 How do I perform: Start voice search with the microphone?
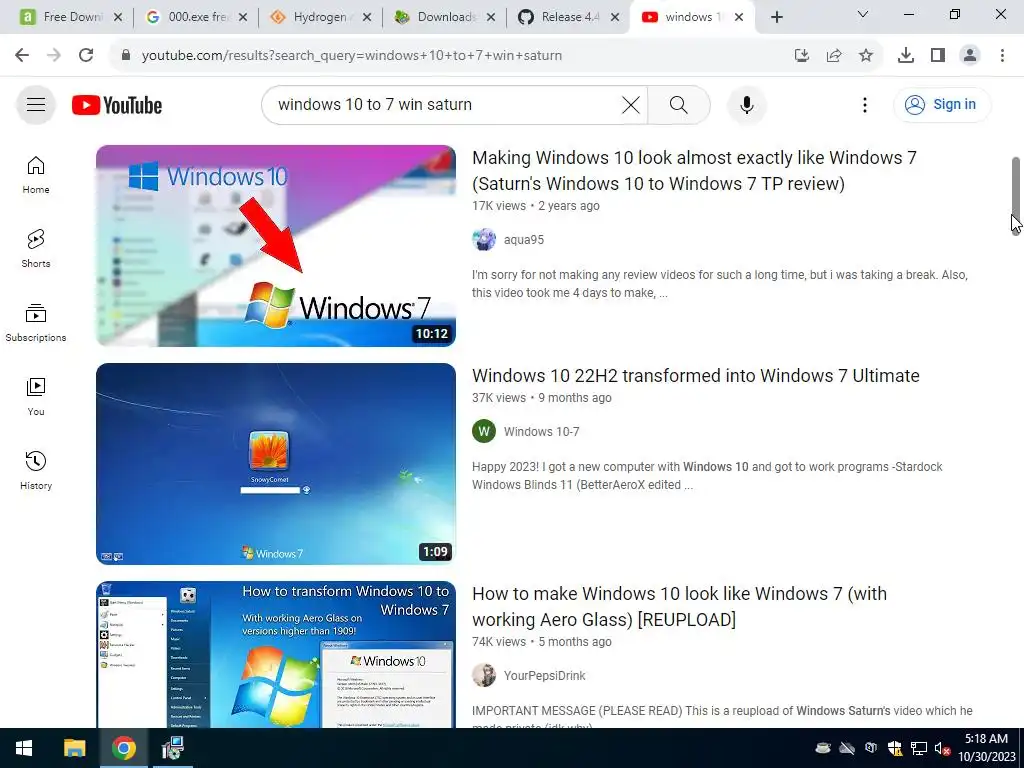tap(746, 104)
